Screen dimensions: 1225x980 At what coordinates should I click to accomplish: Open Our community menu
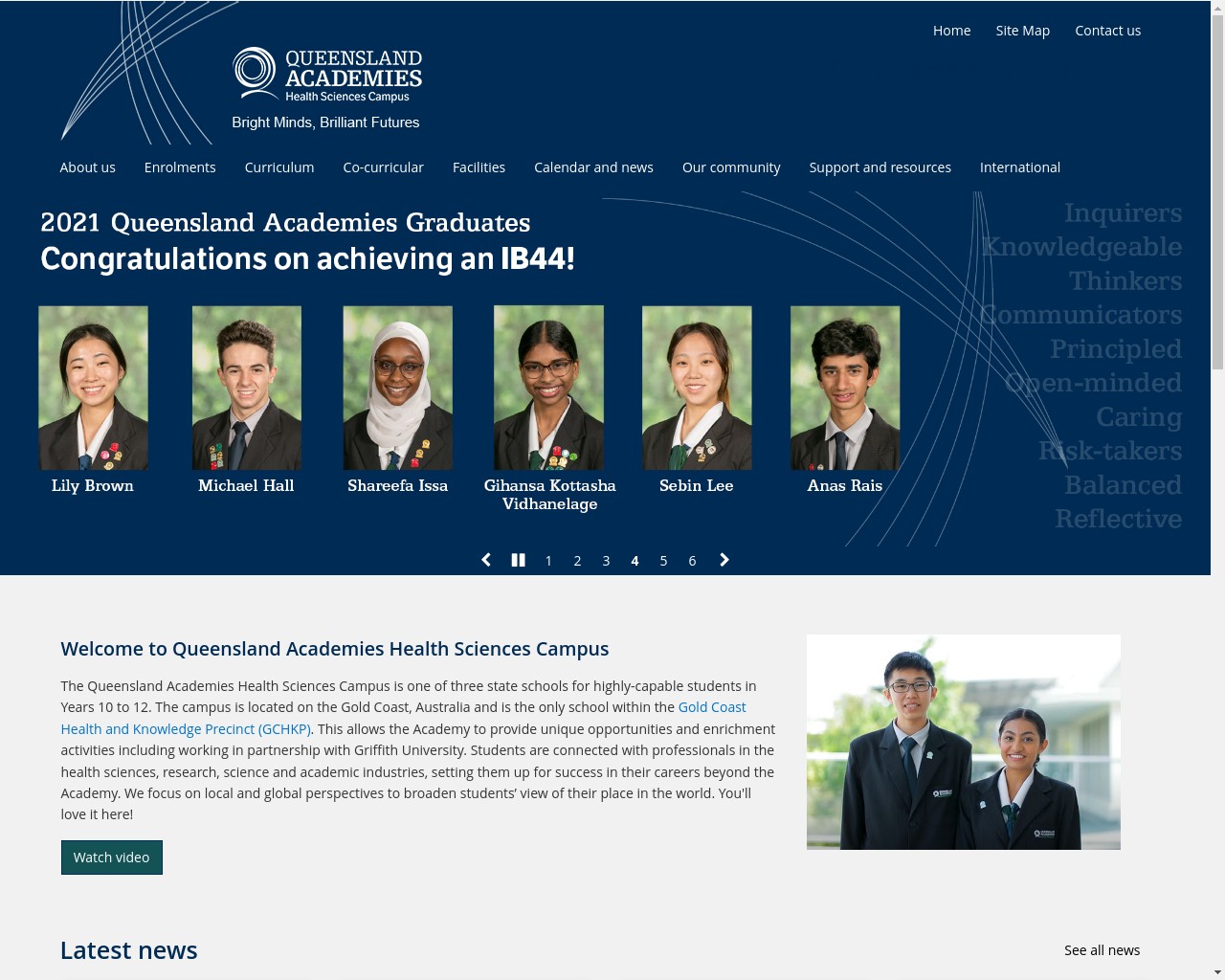tap(731, 167)
